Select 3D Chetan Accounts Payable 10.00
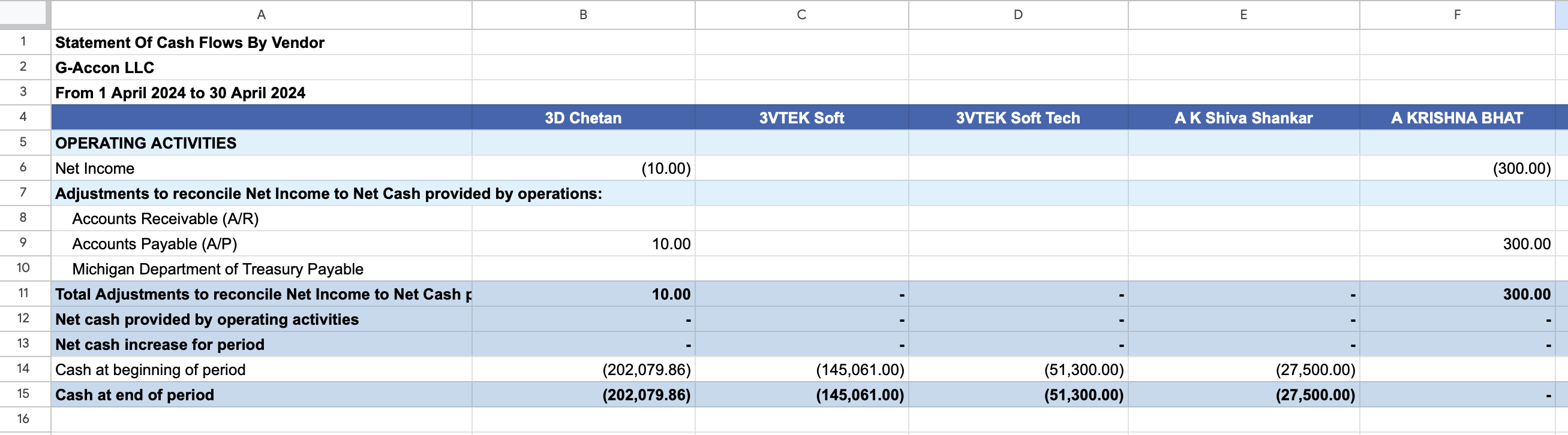1568x435 pixels. click(583, 243)
